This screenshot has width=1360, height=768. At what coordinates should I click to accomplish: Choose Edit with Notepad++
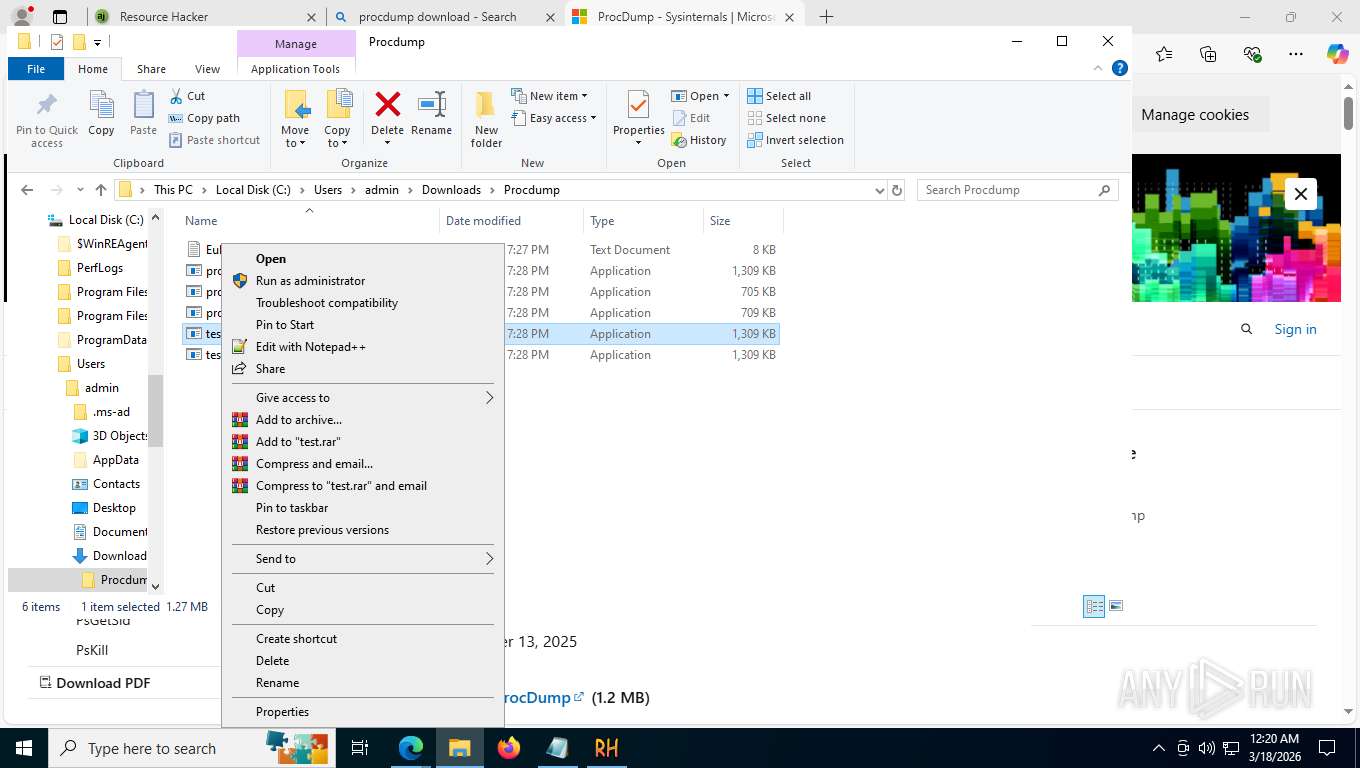coord(362,347)
